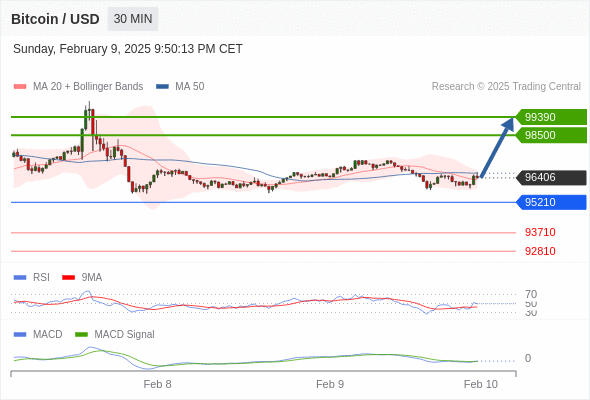Image resolution: width=590 pixels, height=400 pixels.
Task: Click the RSI 70 level label
Action: [531, 294]
